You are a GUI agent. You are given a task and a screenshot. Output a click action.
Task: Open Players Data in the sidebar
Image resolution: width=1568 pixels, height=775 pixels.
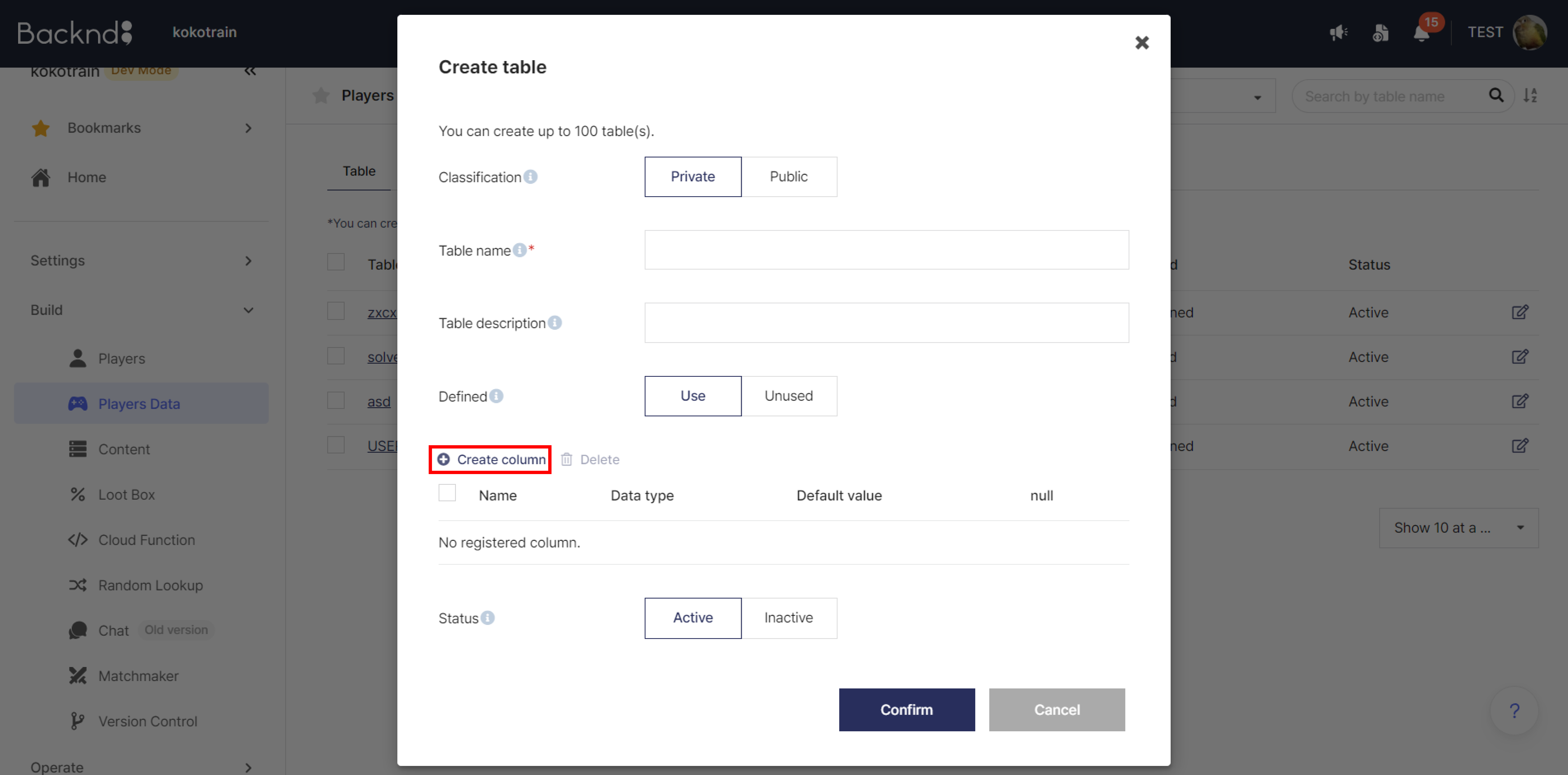pyautogui.click(x=141, y=404)
